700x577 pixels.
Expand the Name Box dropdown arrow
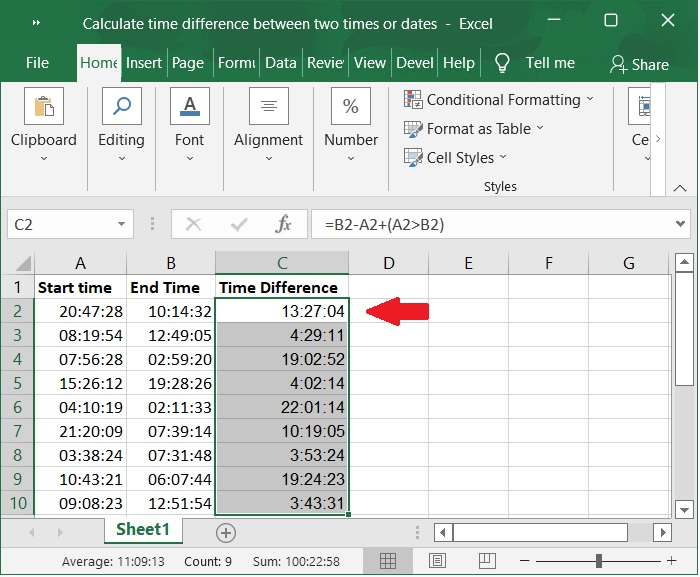121,225
